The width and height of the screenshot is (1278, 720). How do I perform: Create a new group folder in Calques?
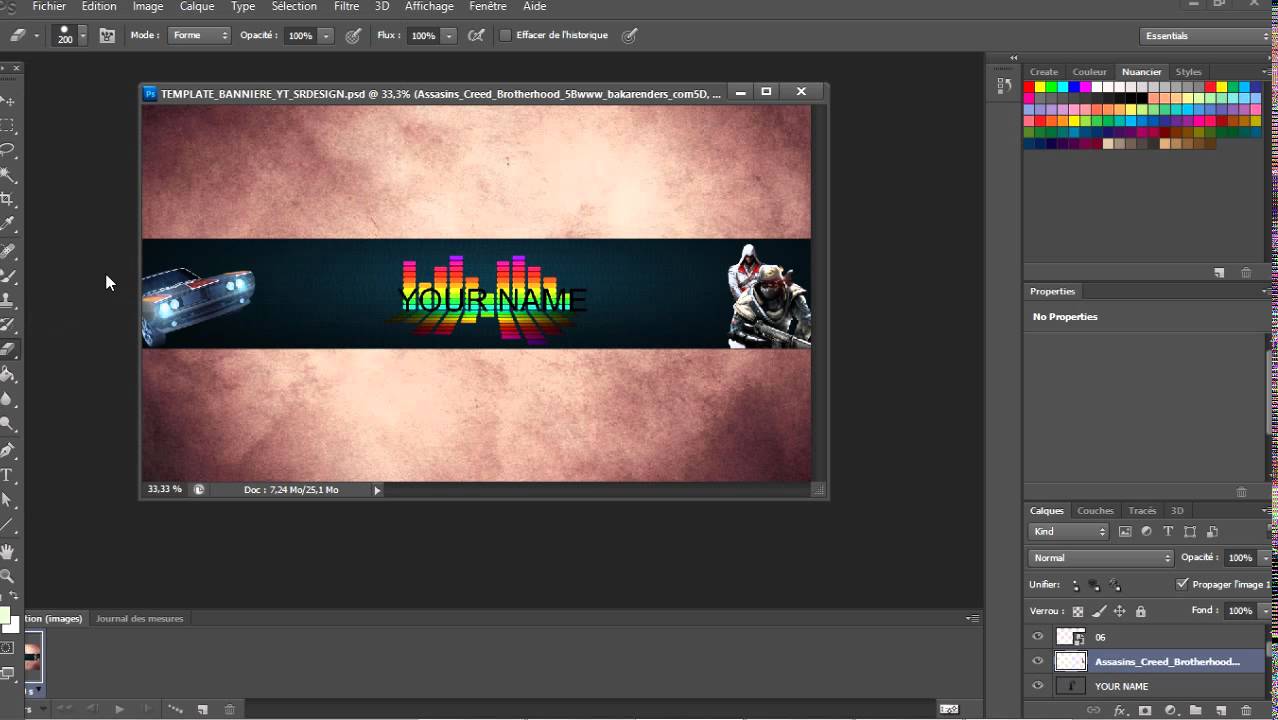pos(1195,710)
